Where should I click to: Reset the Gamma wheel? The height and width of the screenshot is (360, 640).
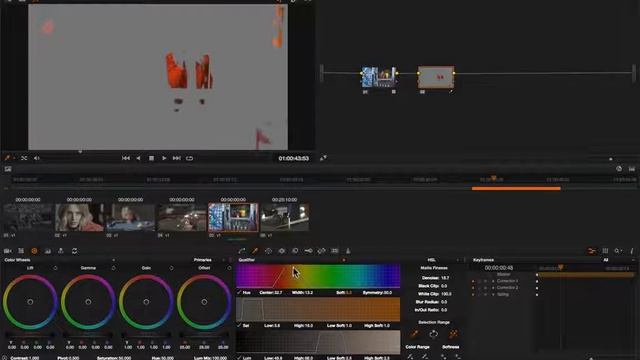click(x=113, y=268)
